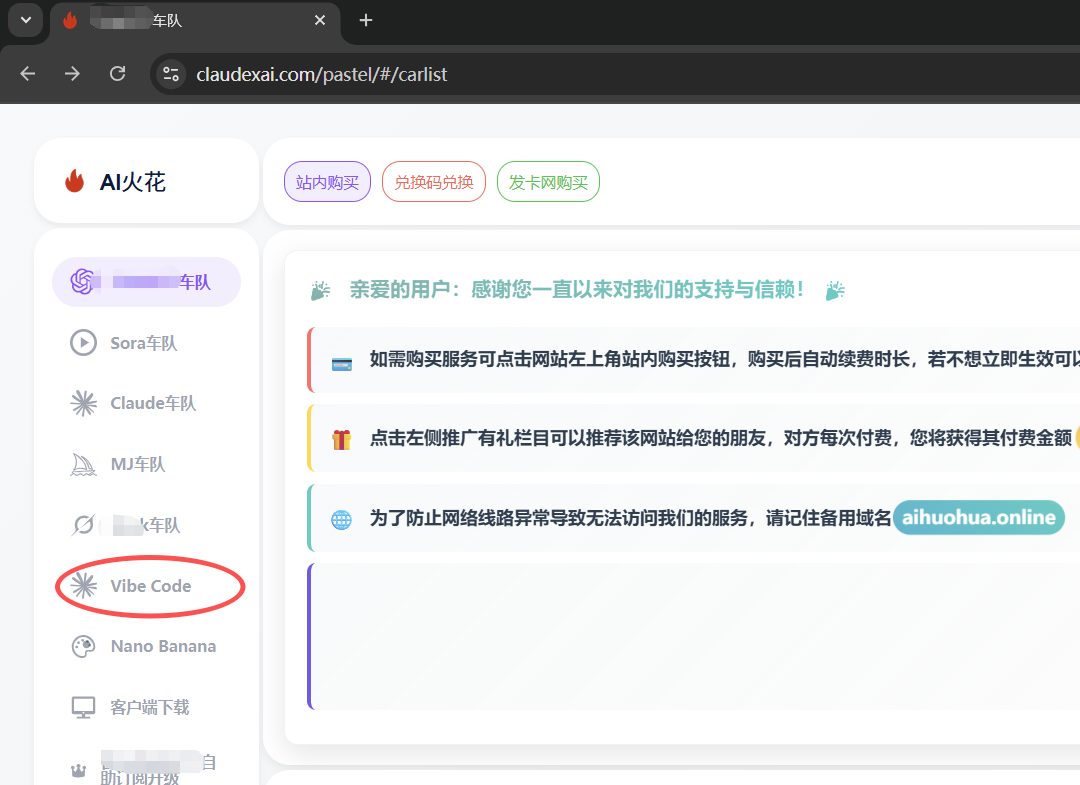Select the highlighted 车队 item in sidebar
The width and height of the screenshot is (1080, 785).
pos(146,282)
